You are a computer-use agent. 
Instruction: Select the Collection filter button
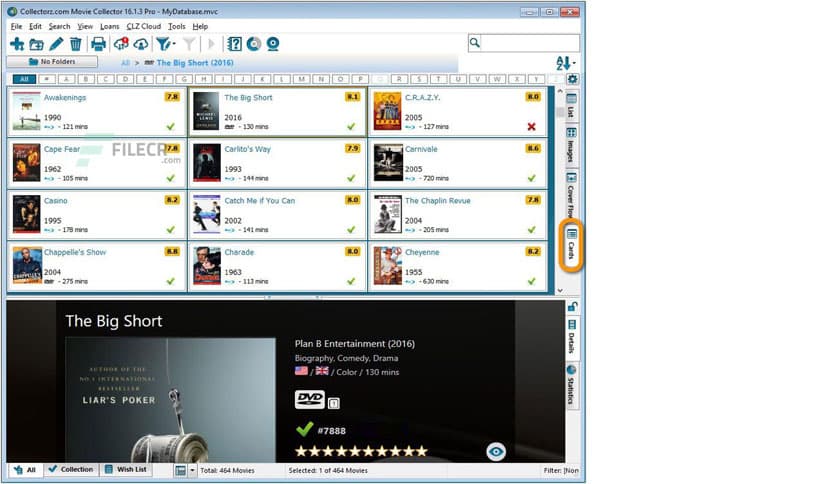[x=70, y=470]
